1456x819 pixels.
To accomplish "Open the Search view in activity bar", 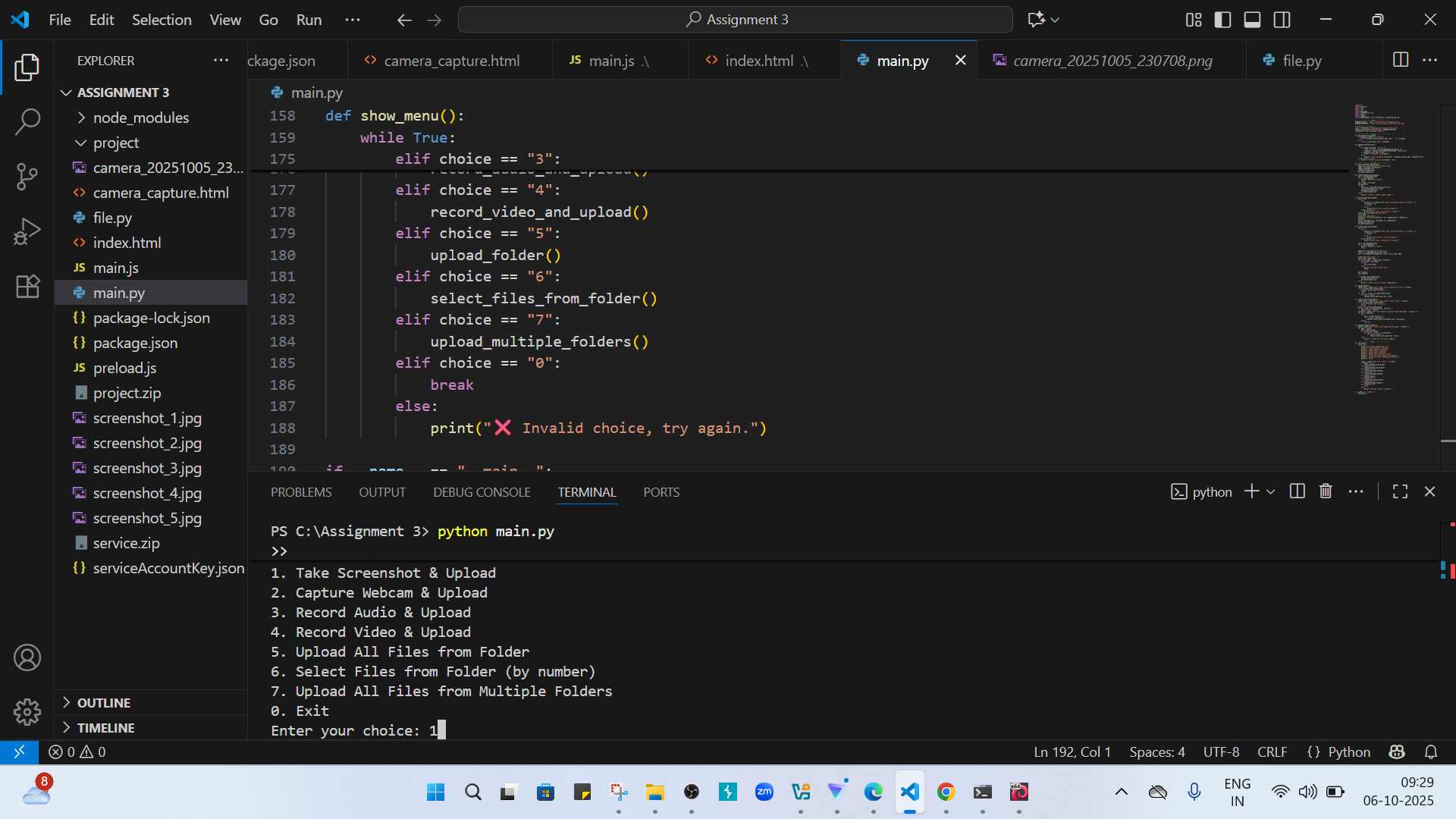I will coord(27,121).
